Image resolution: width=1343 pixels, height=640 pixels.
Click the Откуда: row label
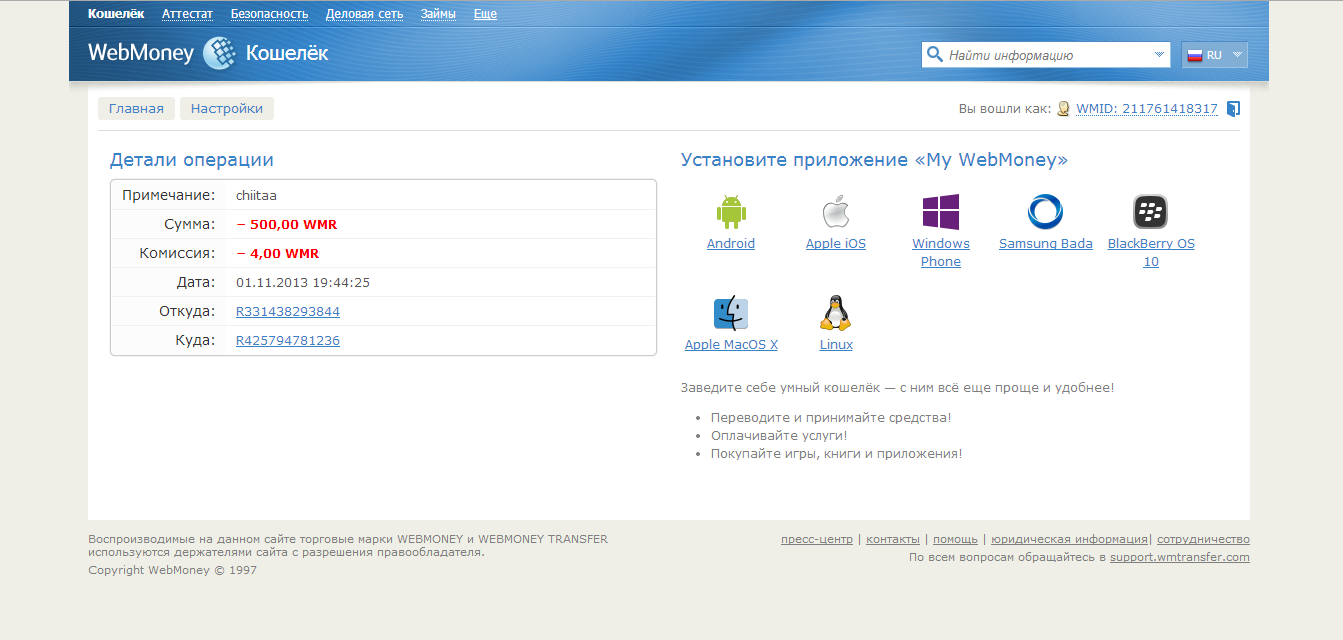(187, 311)
